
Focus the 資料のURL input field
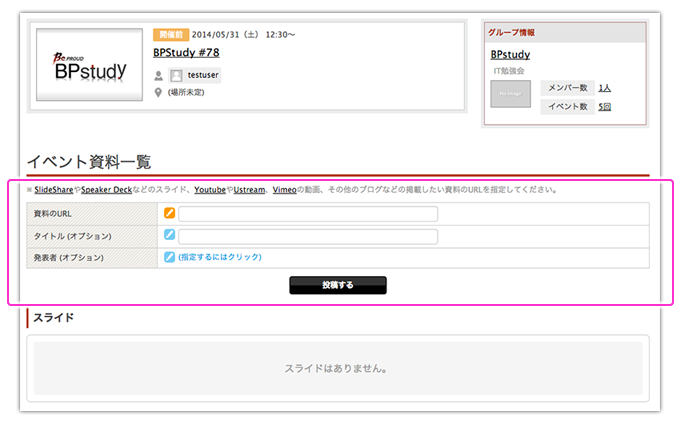click(x=308, y=214)
